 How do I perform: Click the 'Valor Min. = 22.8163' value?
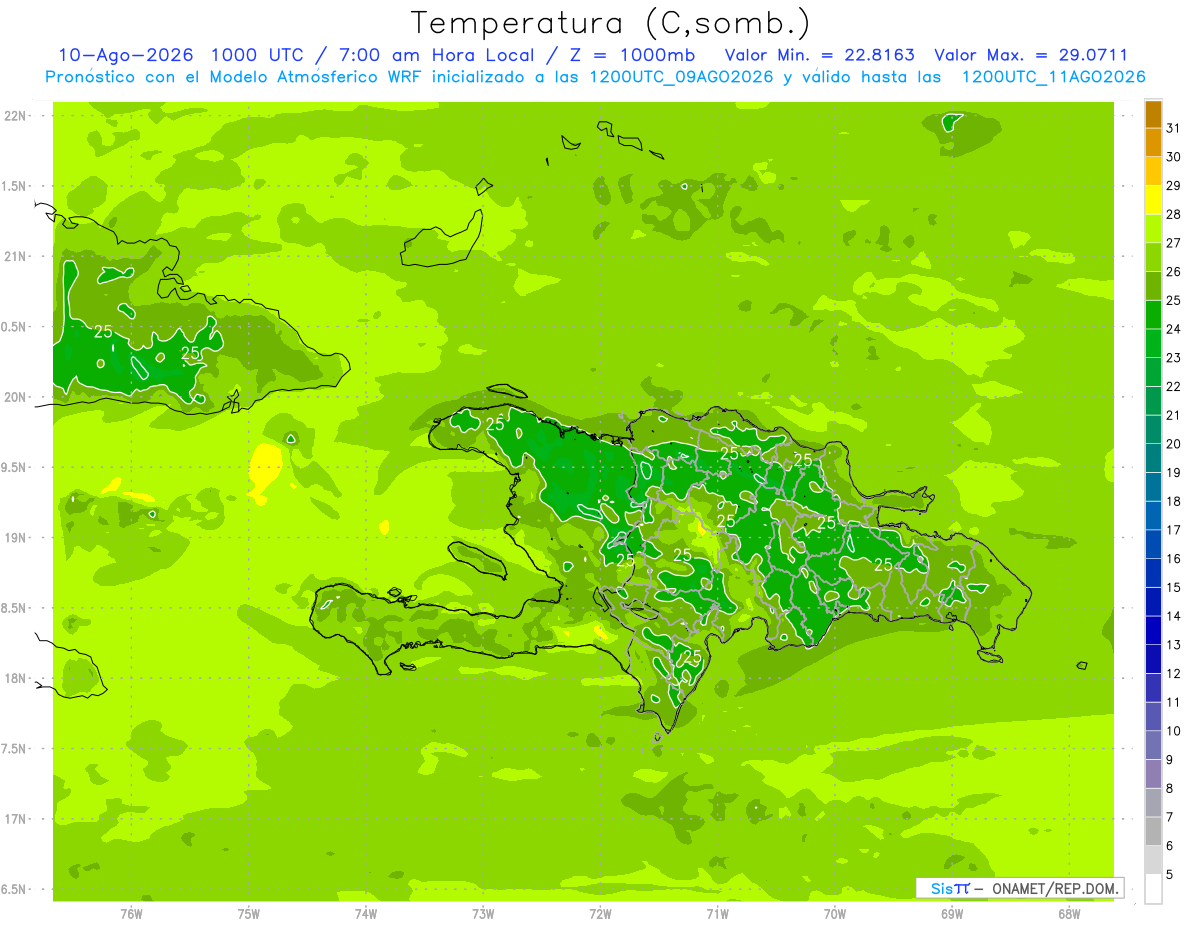pyautogui.click(x=820, y=55)
